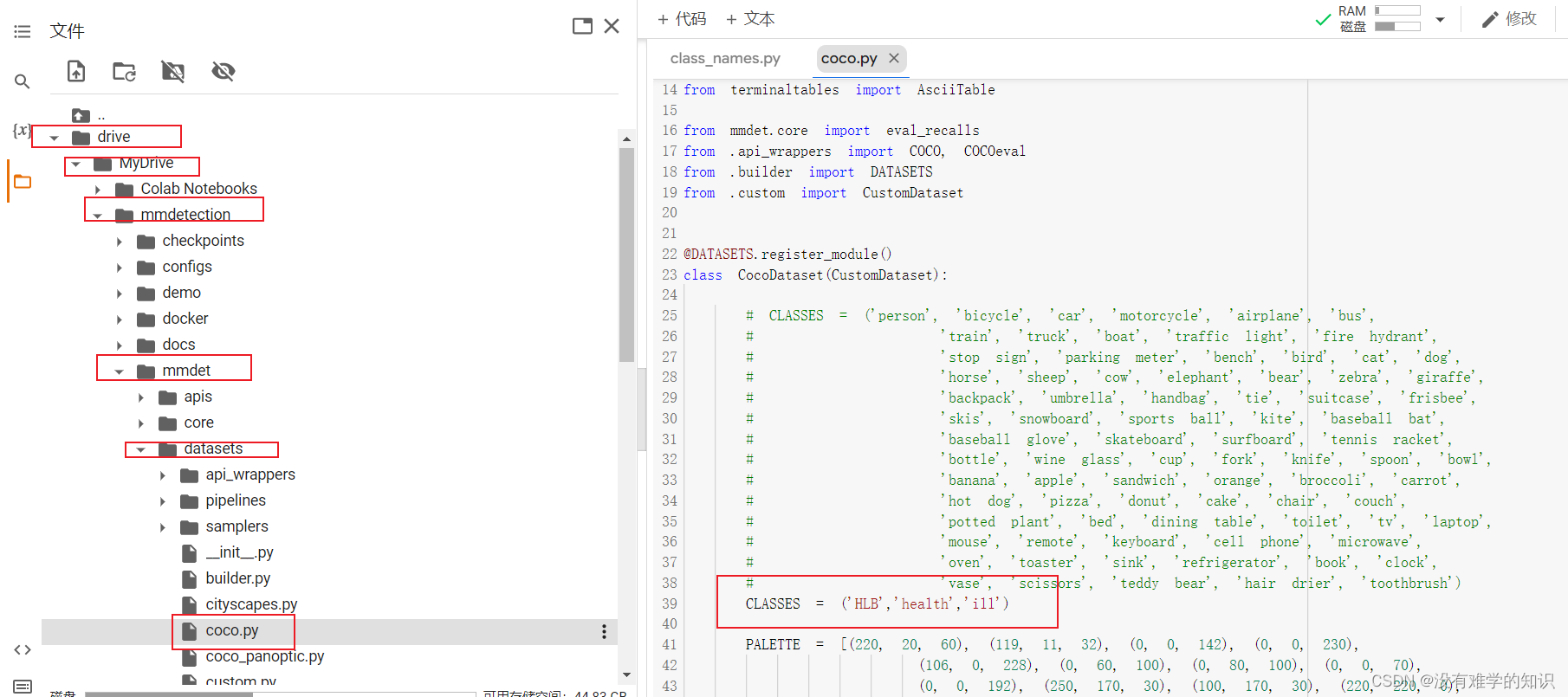Refresh the file browser listing

[x=125, y=71]
